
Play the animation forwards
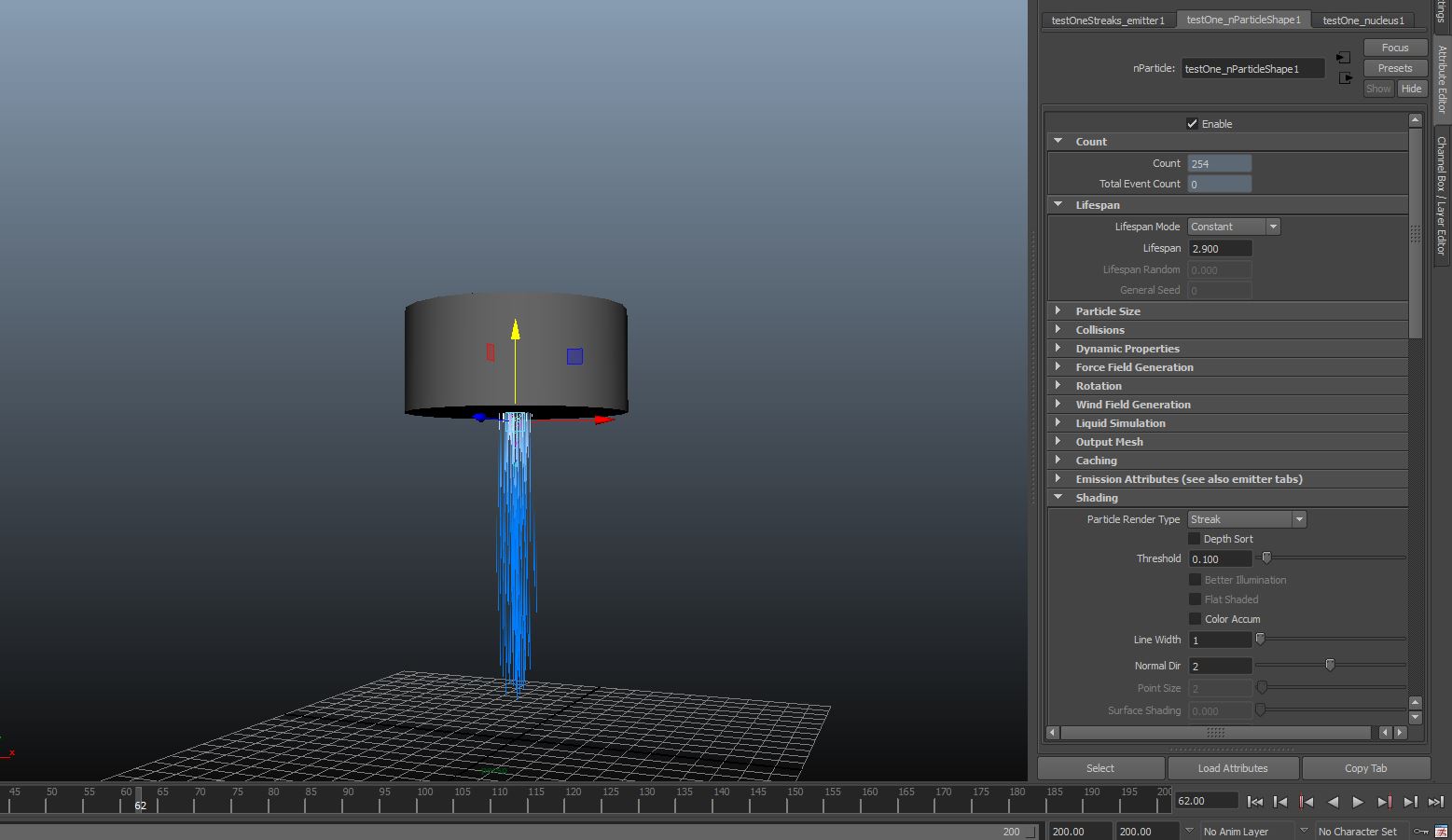(1358, 802)
